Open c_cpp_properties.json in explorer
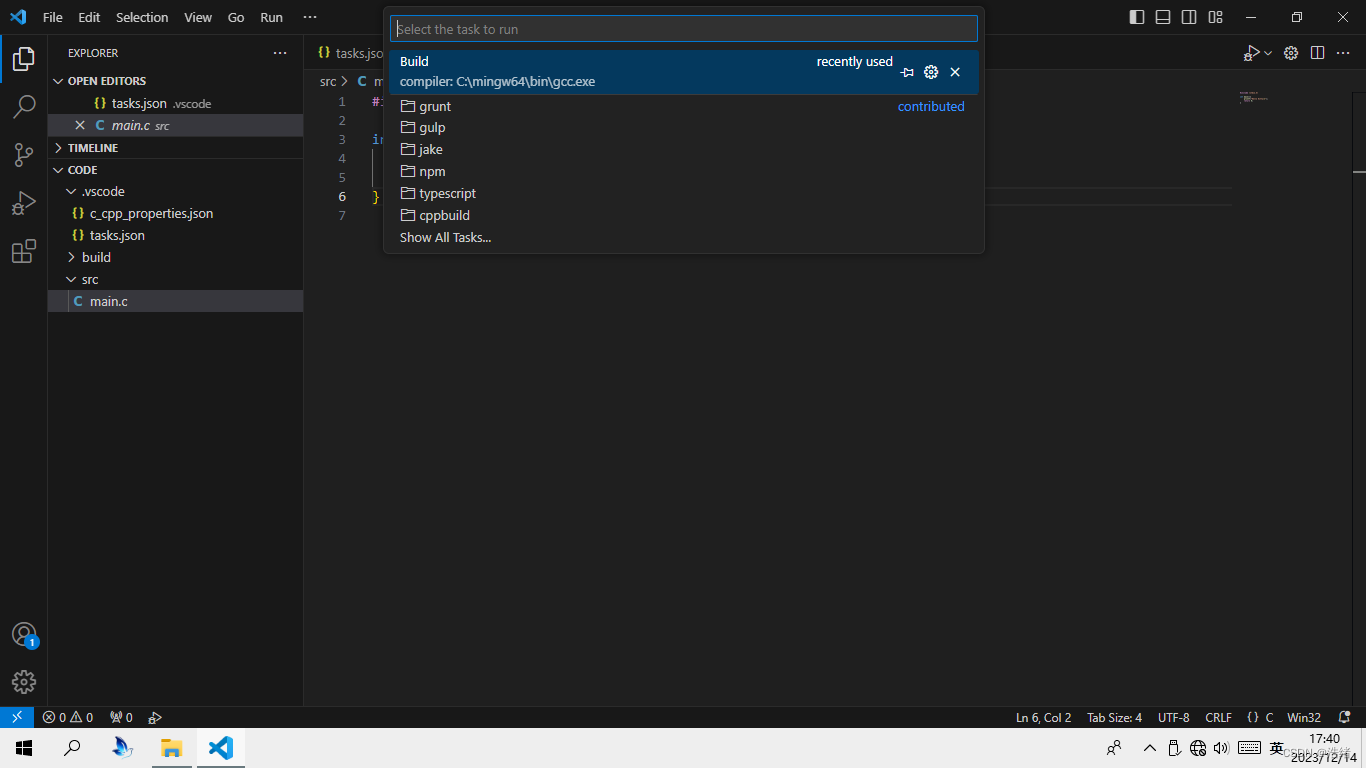Image resolution: width=1366 pixels, height=768 pixels. point(151,213)
